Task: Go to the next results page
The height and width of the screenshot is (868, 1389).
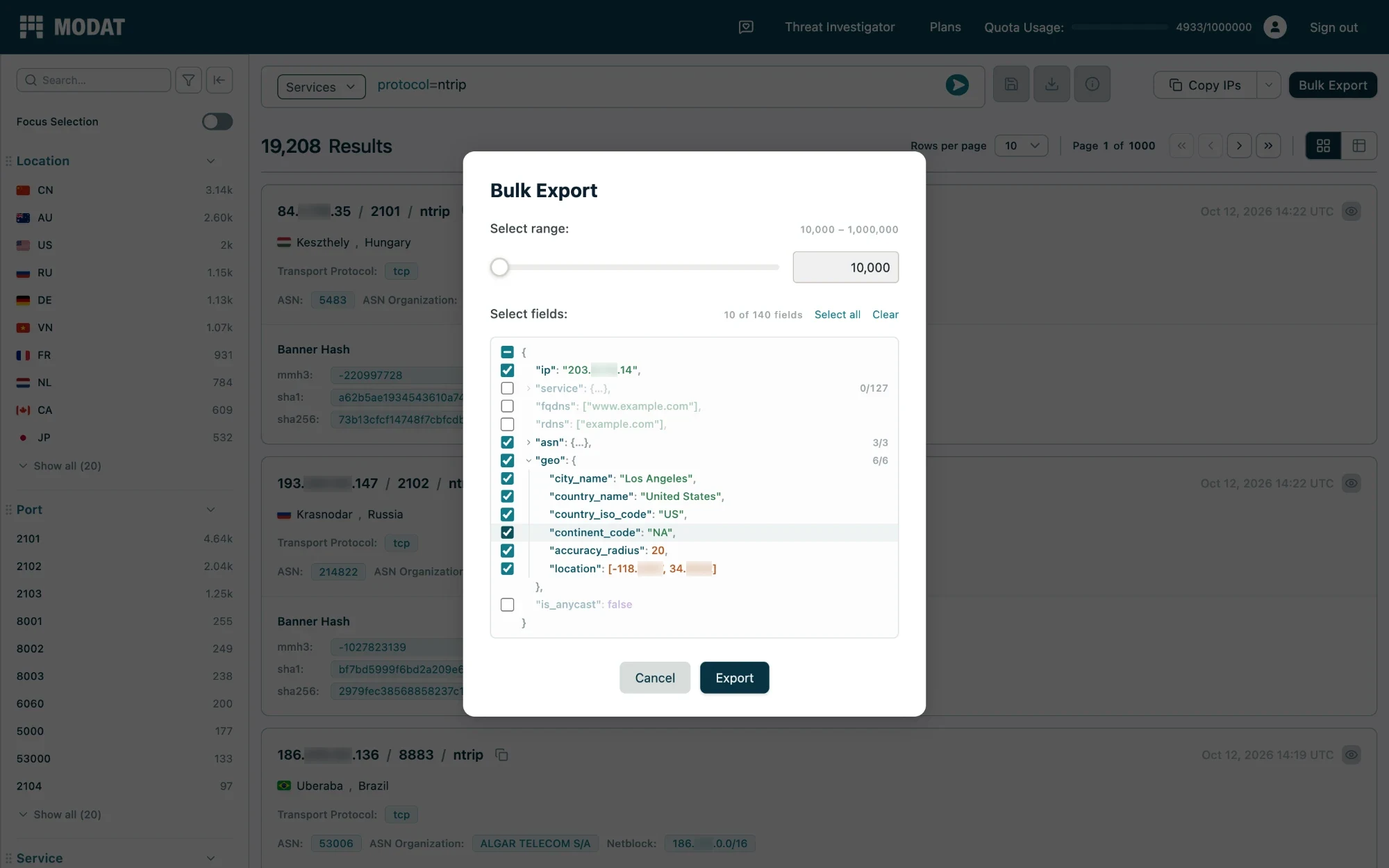Action: [1239, 146]
